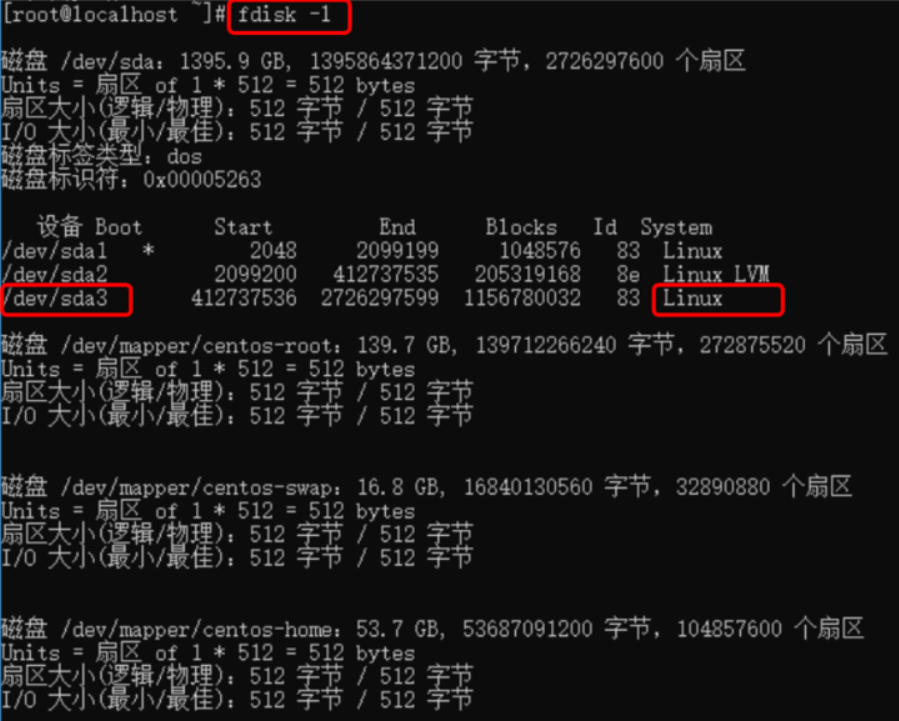Click the highlighted Linux system value for sda3
899x721 pixels.
693,298
